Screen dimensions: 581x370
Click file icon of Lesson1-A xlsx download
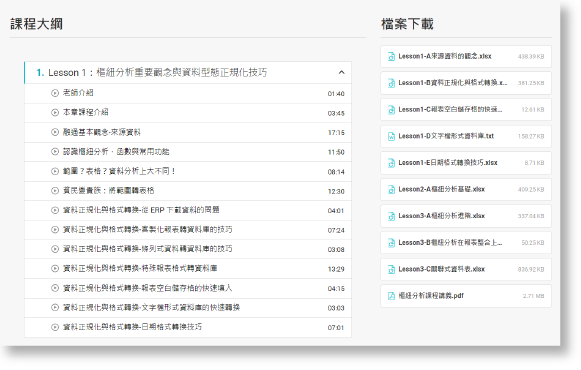[x=391, y=57]
